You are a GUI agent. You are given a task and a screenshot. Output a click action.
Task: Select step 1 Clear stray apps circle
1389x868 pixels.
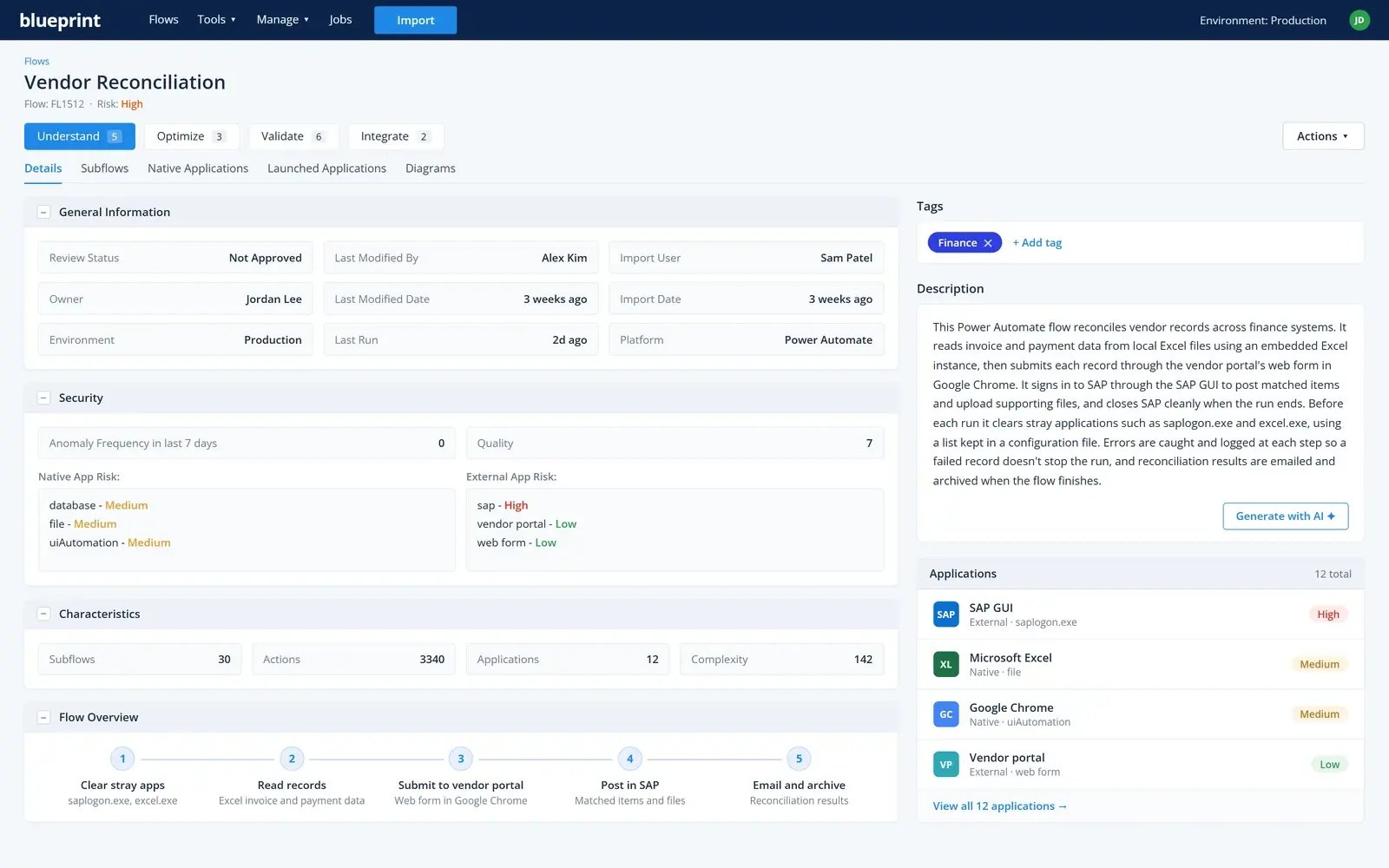(x=122, y=759)
